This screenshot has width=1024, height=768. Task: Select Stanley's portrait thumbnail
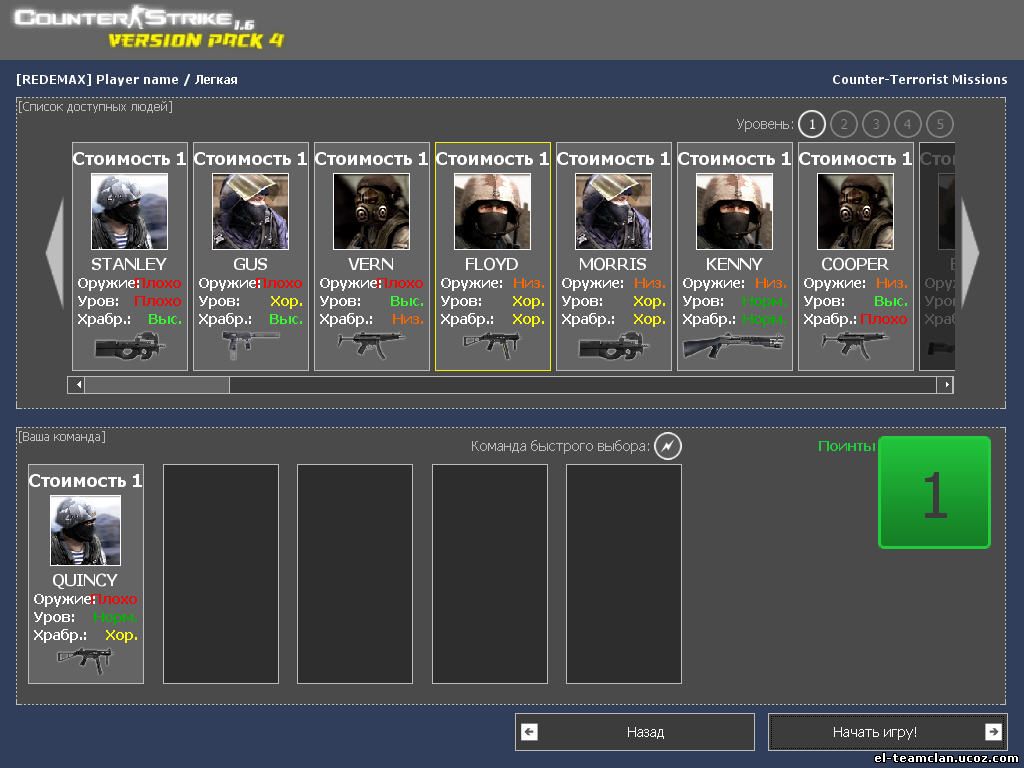pos(129,211)
